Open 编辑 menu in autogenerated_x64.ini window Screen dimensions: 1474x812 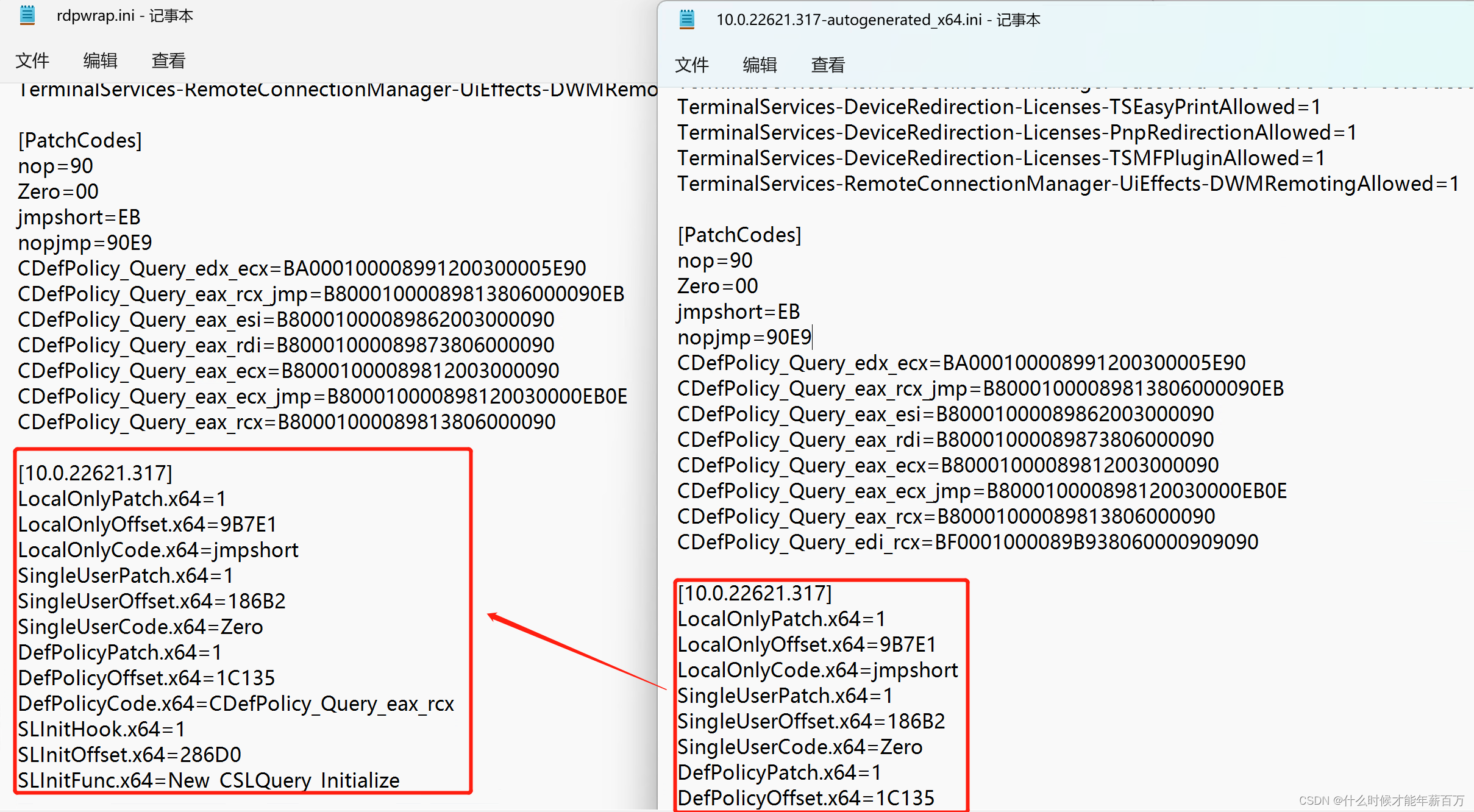point(760,65)
